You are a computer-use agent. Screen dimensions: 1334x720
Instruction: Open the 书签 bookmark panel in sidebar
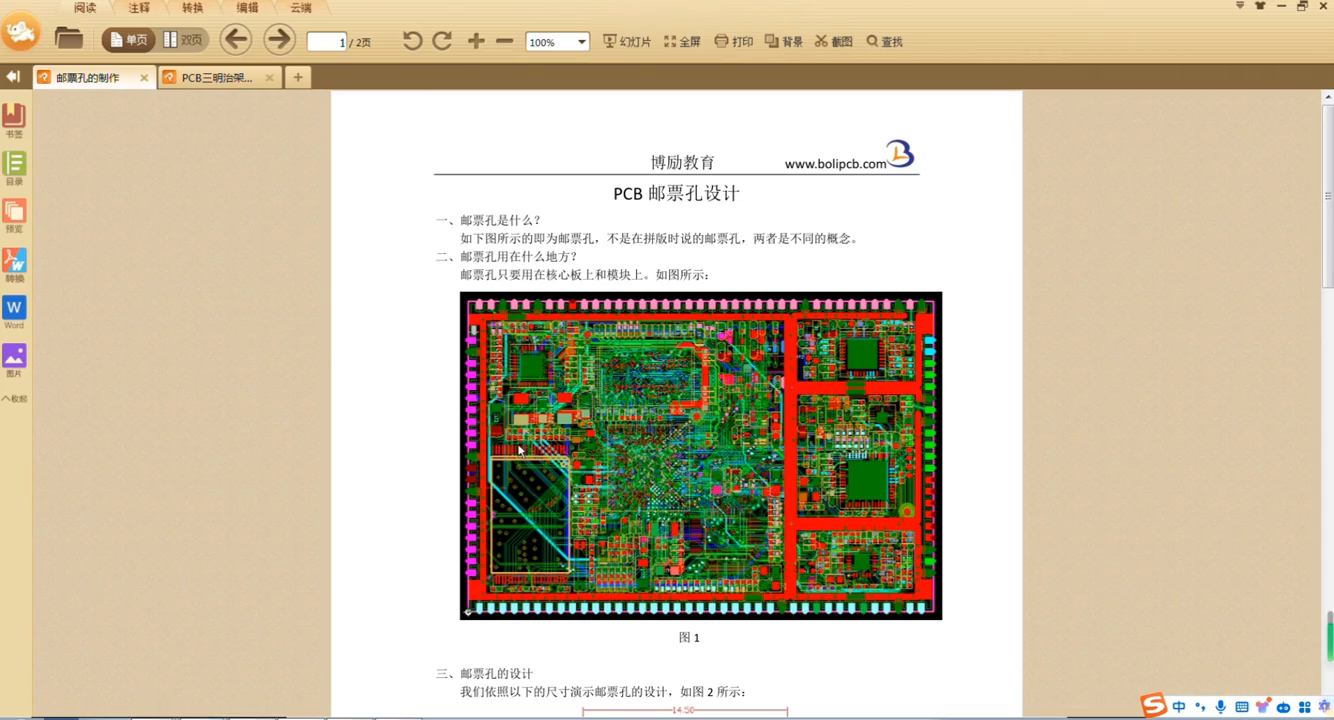point(14,119)
